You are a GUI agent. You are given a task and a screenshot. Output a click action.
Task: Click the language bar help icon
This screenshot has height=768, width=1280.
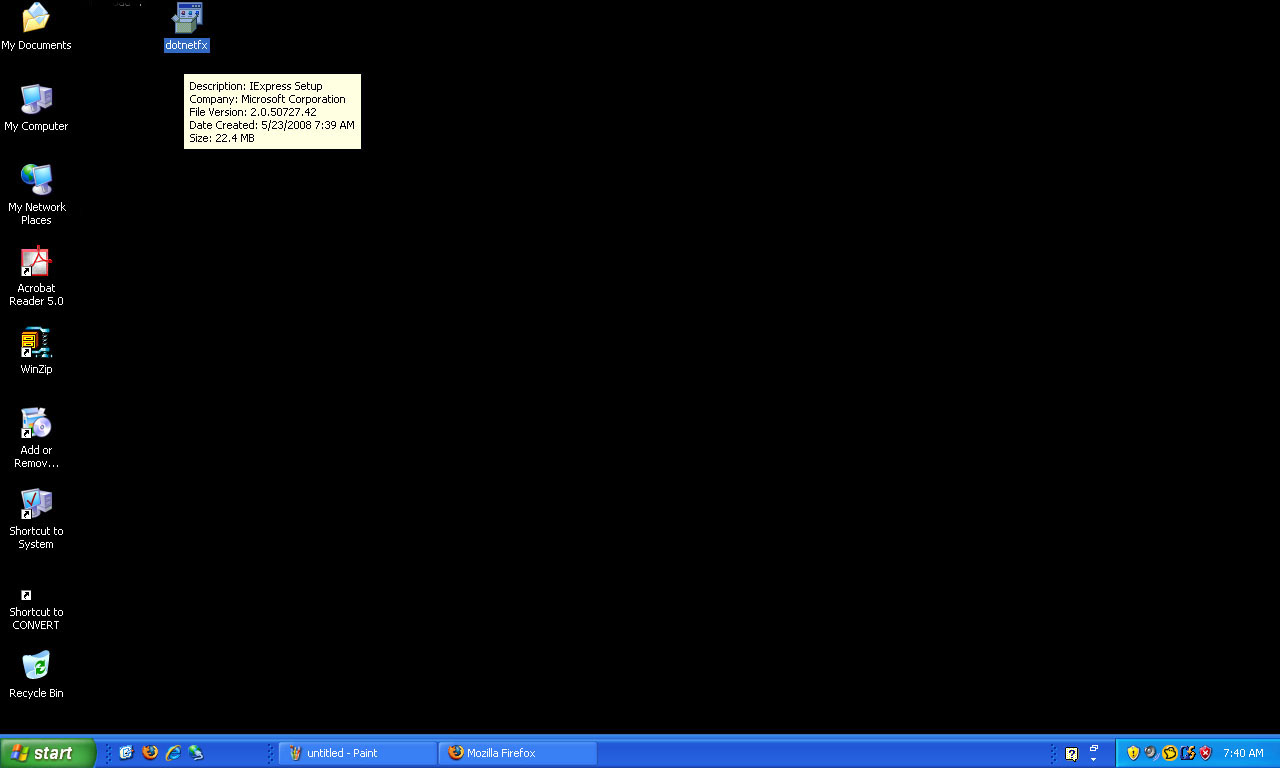coord(1072,754)
